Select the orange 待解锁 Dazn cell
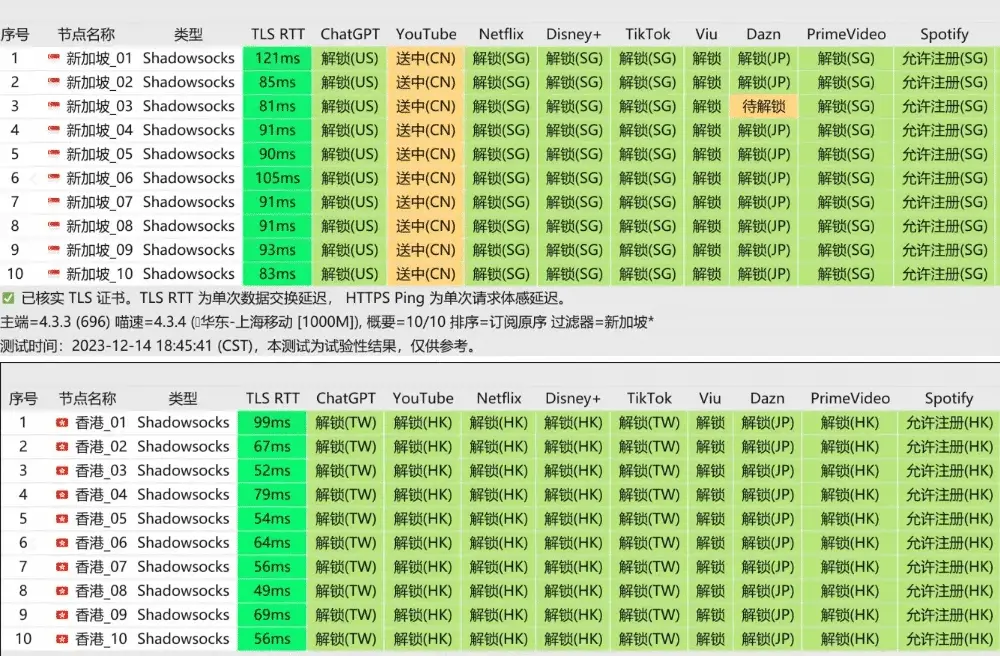Image resolution: width=1000 pixels, height=656 pixels. pos(764,106)
